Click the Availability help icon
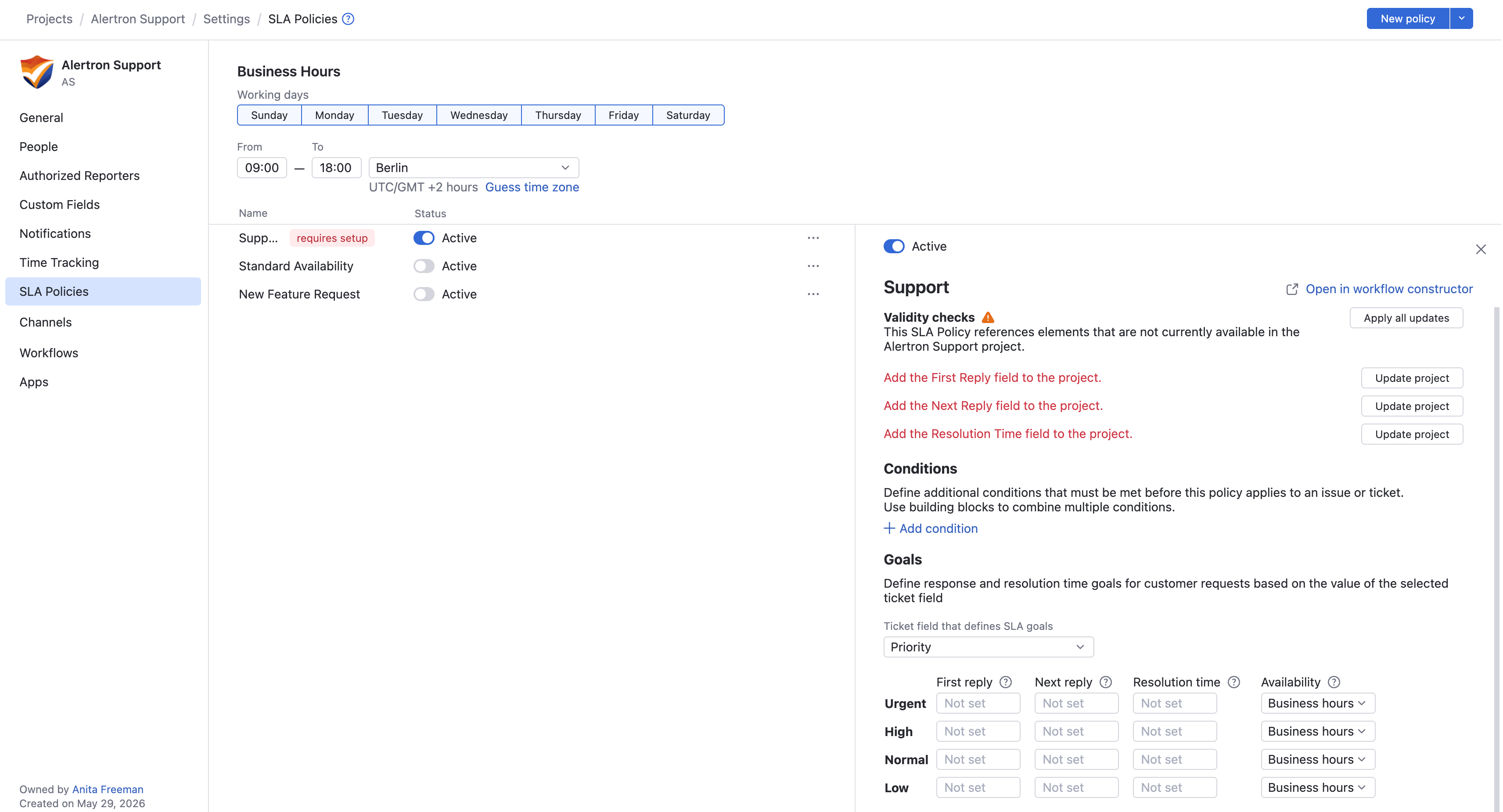The height and width of the screenshot is (812, 1503). coord(1334,682)
